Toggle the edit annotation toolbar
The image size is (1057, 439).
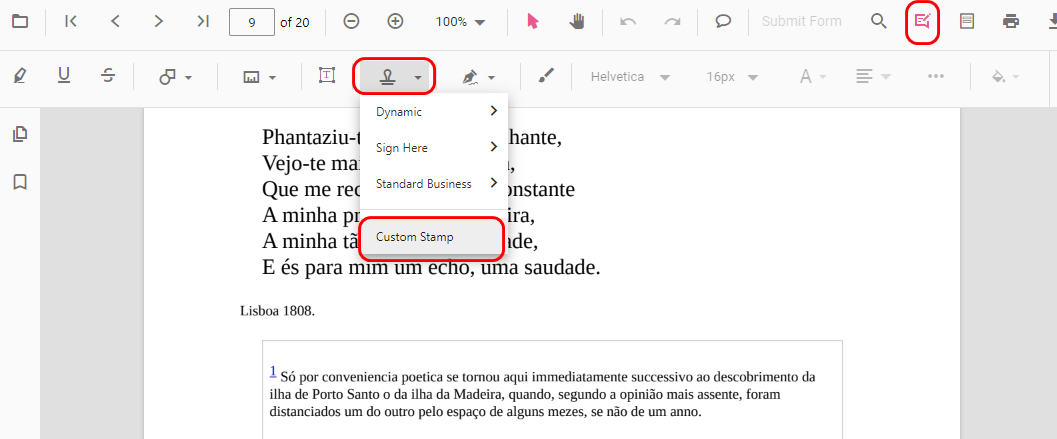(922, 22)
